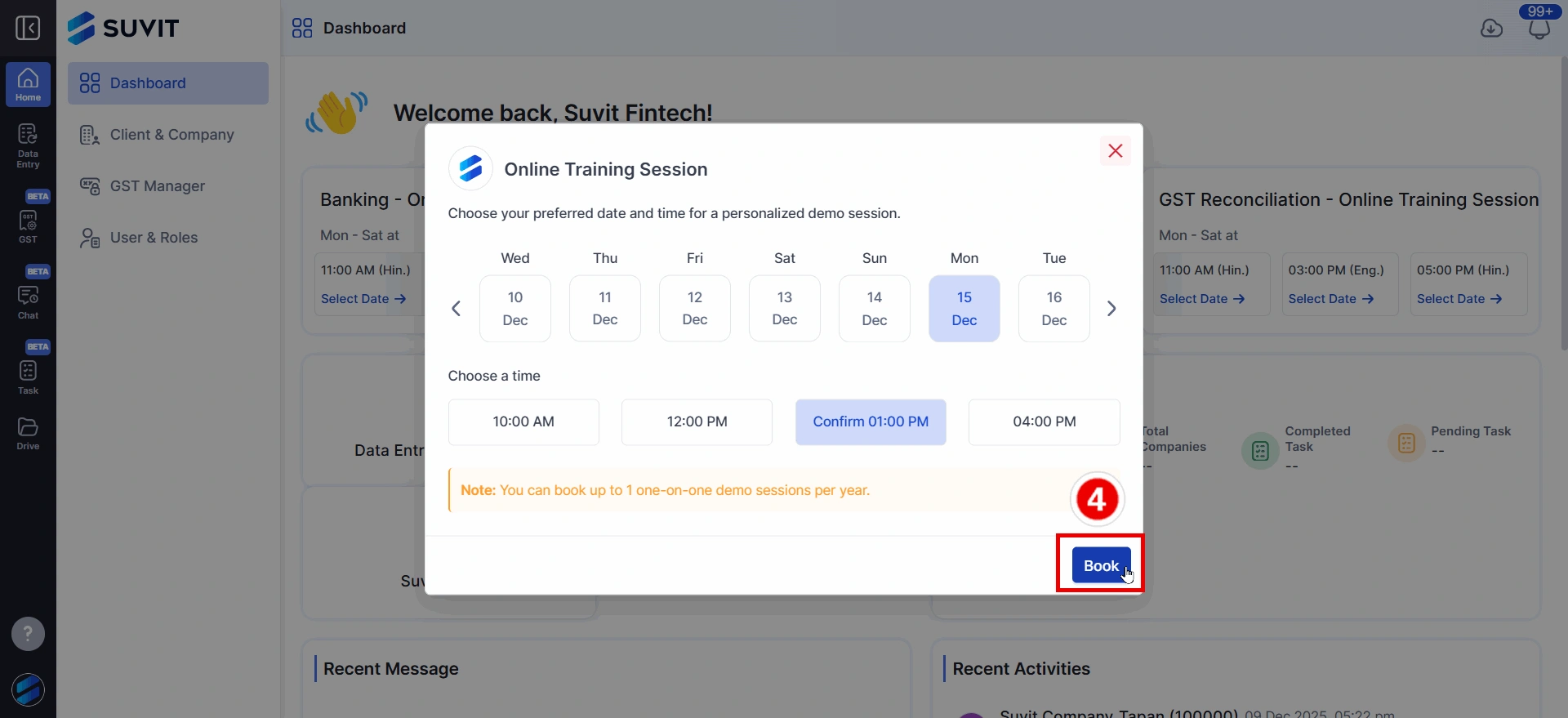Open Data Entry in left rail

28,145
